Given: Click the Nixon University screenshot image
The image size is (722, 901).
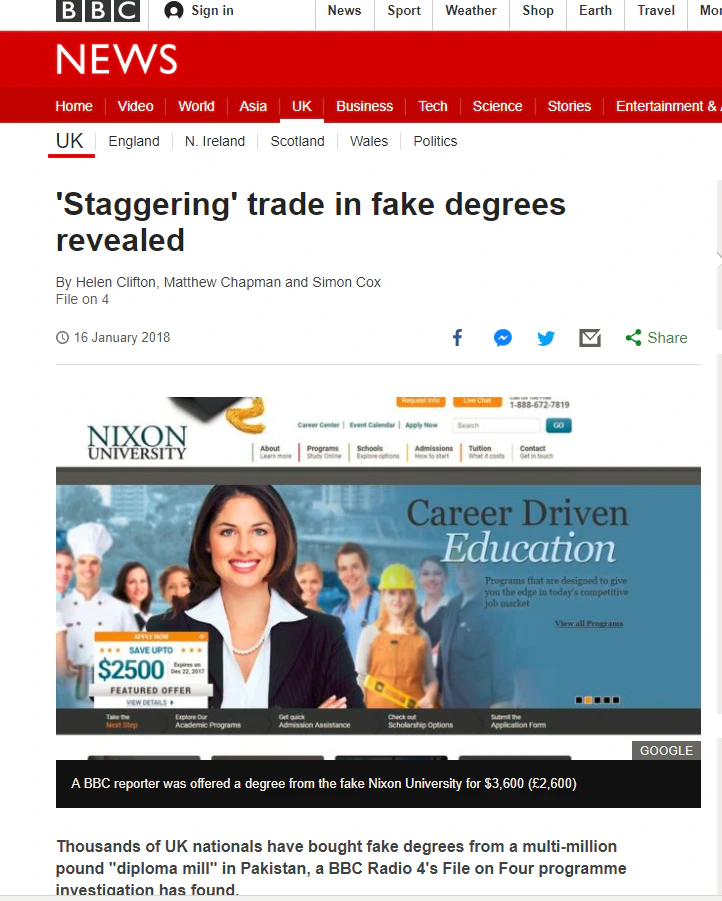Looking at the screenshot, I should coord(378,565).
